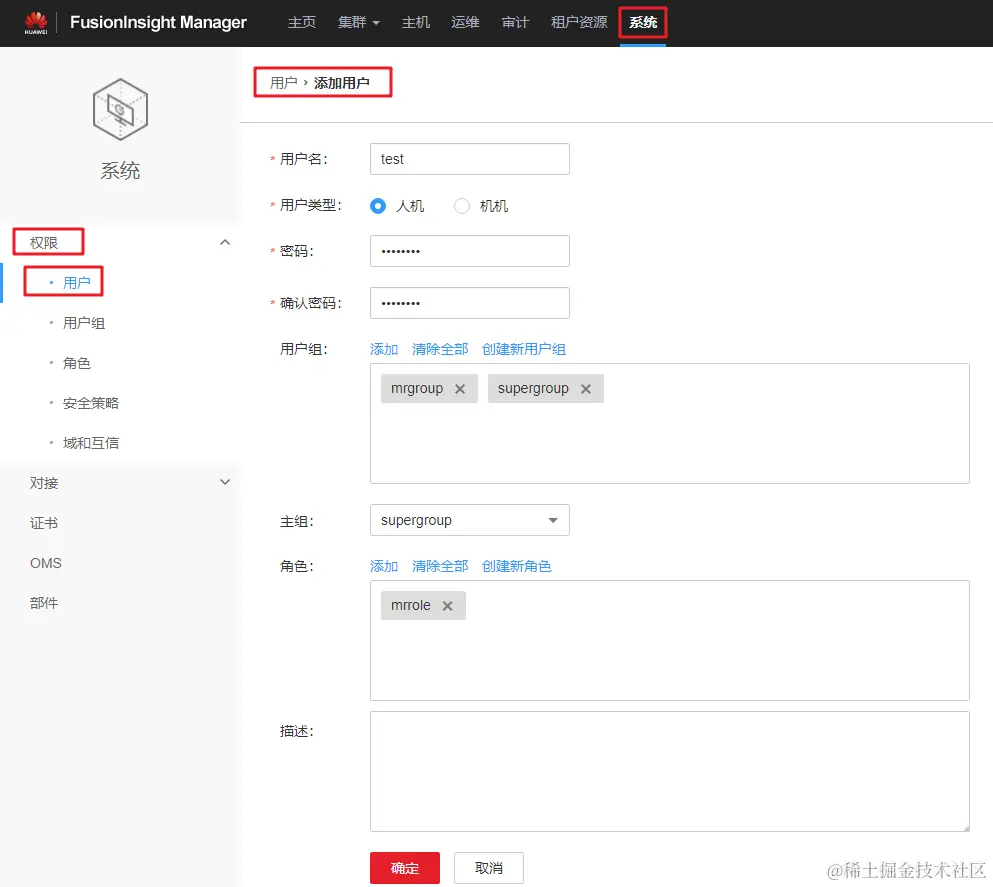This screenshot has width=993, height=887.
Task: Click the Huawei logo icon
Action: (x=35, y=23)
